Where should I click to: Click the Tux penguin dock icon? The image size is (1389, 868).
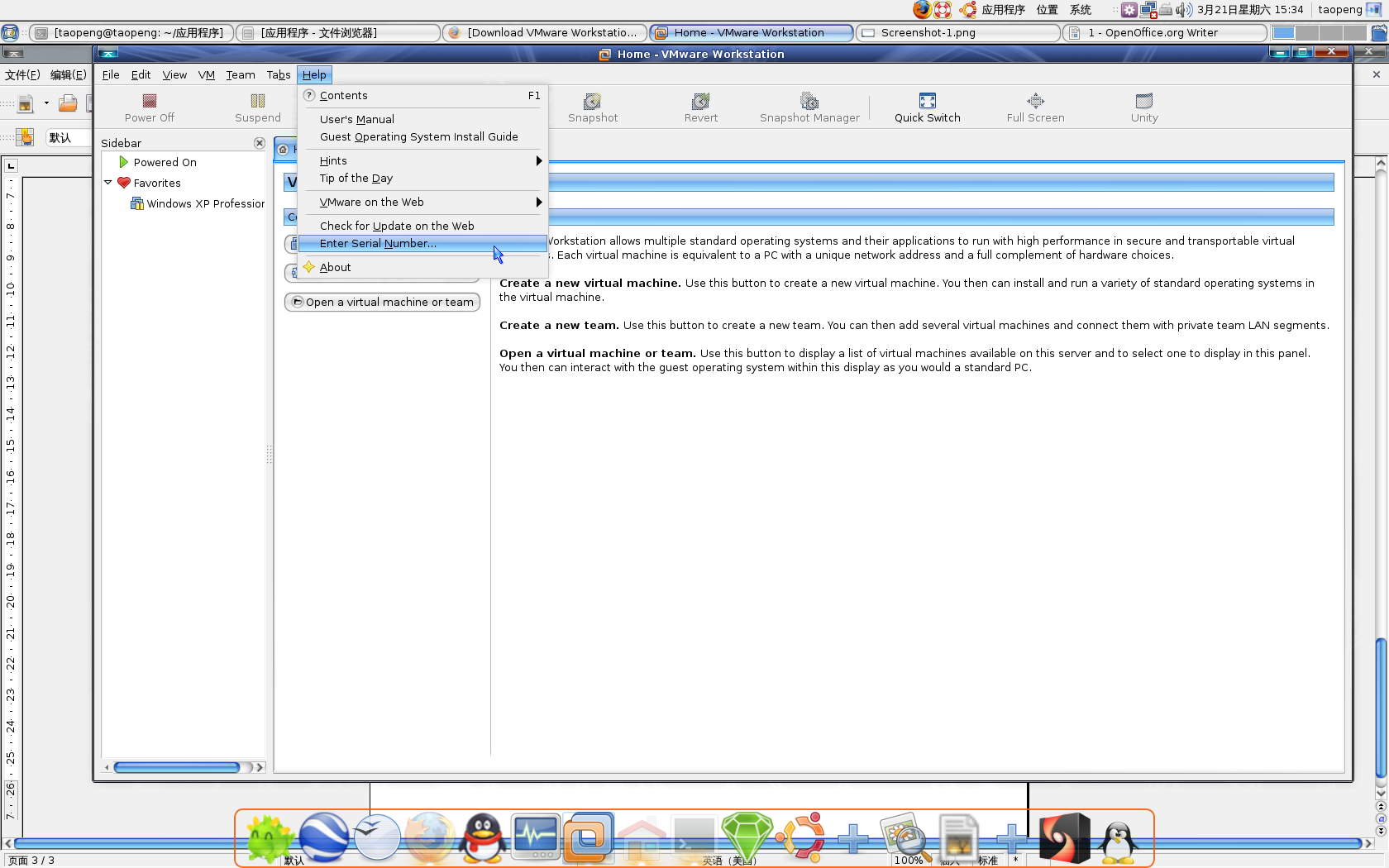pos(1118,842)
